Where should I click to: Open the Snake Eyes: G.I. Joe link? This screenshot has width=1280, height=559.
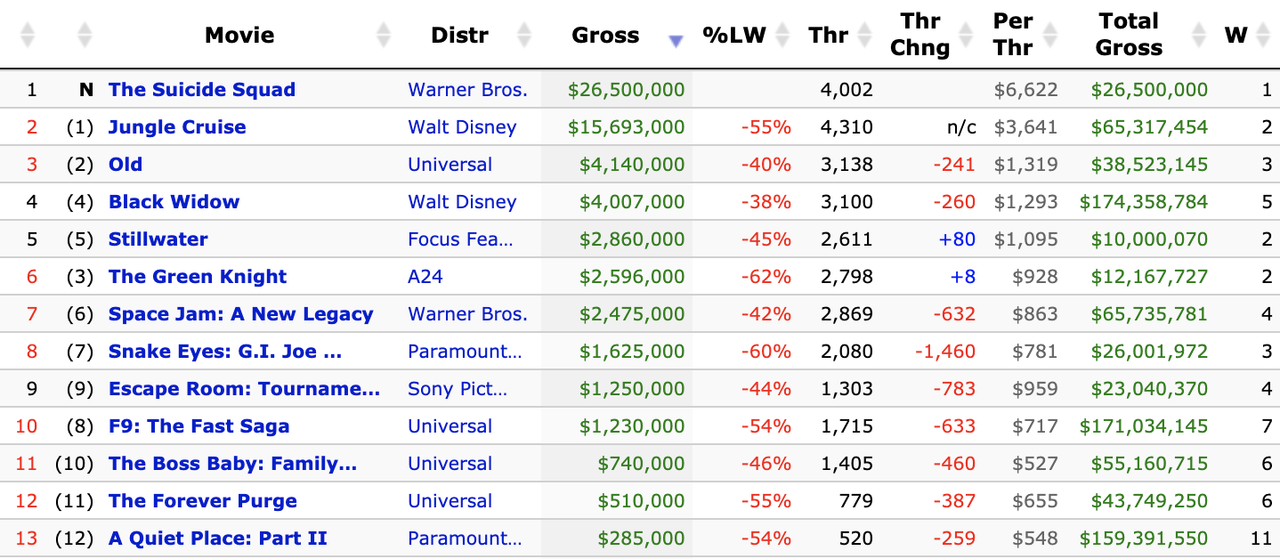pos(225,351)
